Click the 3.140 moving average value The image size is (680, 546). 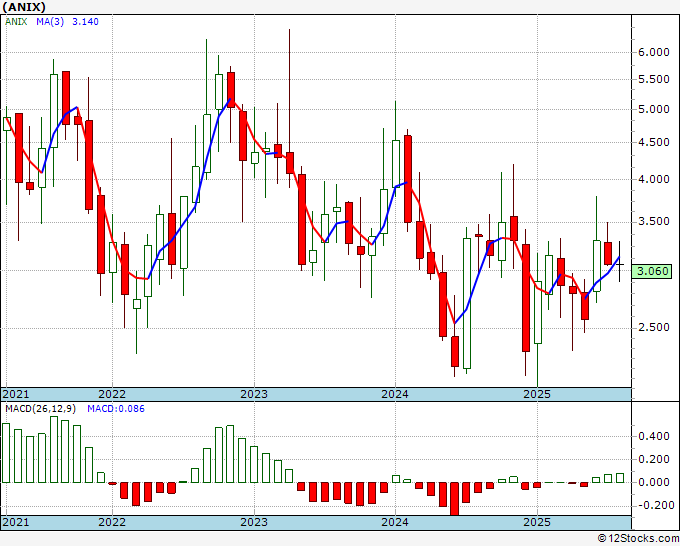tap(85, 22)
